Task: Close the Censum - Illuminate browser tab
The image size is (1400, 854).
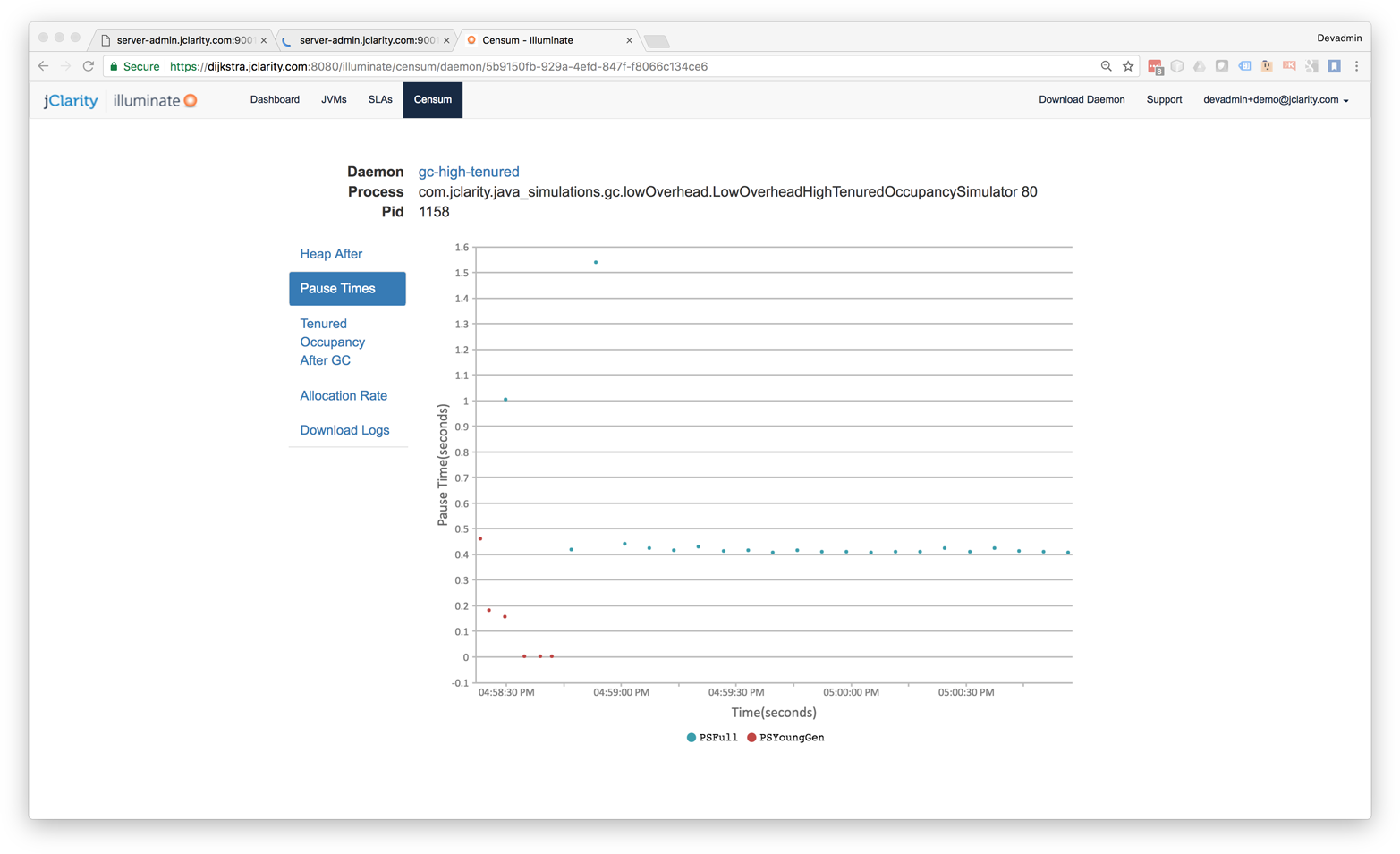Action: (x=629, y=40)
